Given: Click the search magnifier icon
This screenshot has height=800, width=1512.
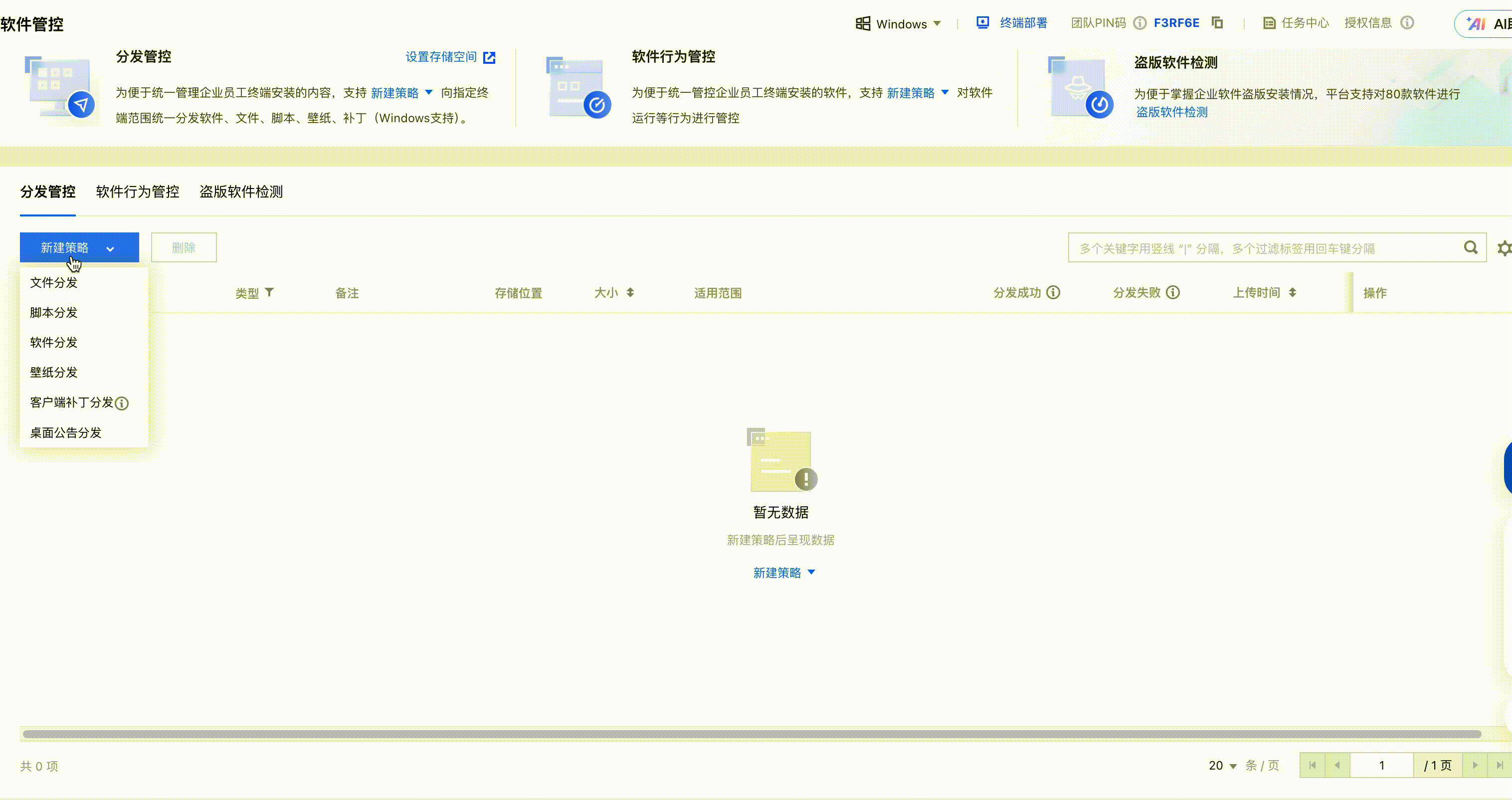Looking at the screenshot, I should 1470,248.
